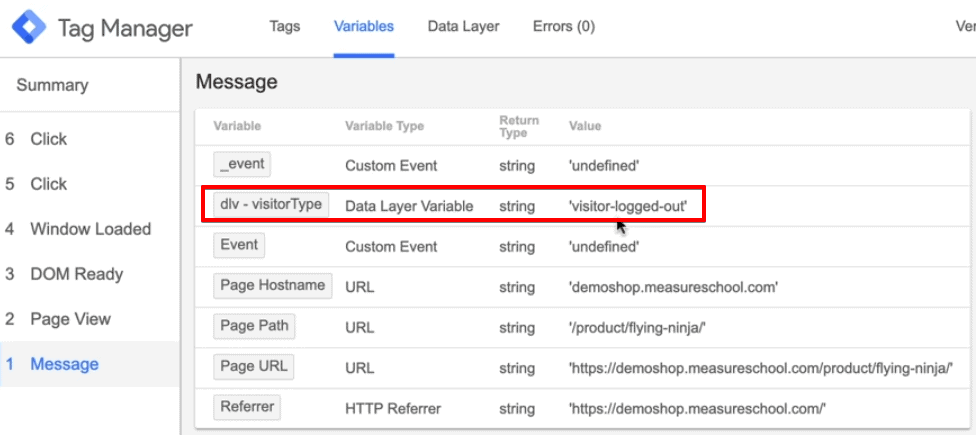976x435 pixels.
Task: Click the dlv - visitorType variable chip
Action: click(x=271, y=205)
